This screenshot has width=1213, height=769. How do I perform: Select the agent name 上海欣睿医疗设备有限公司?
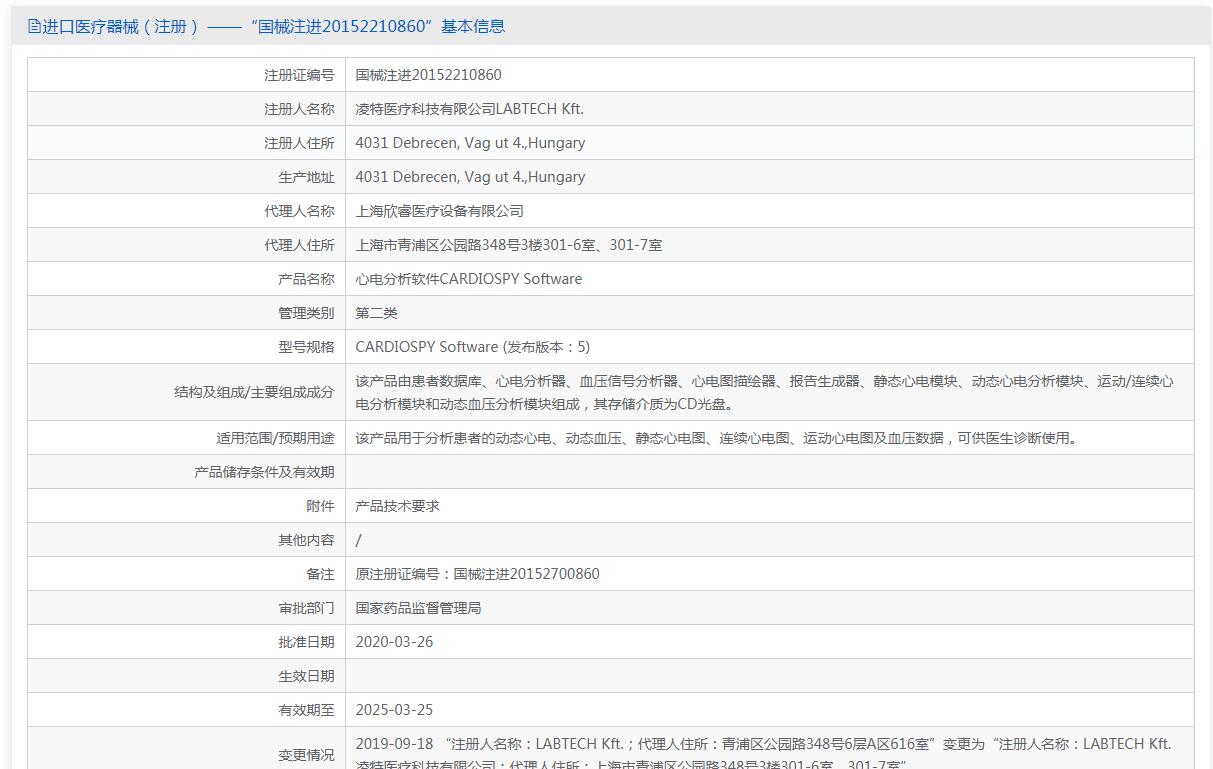click(439, 211)
